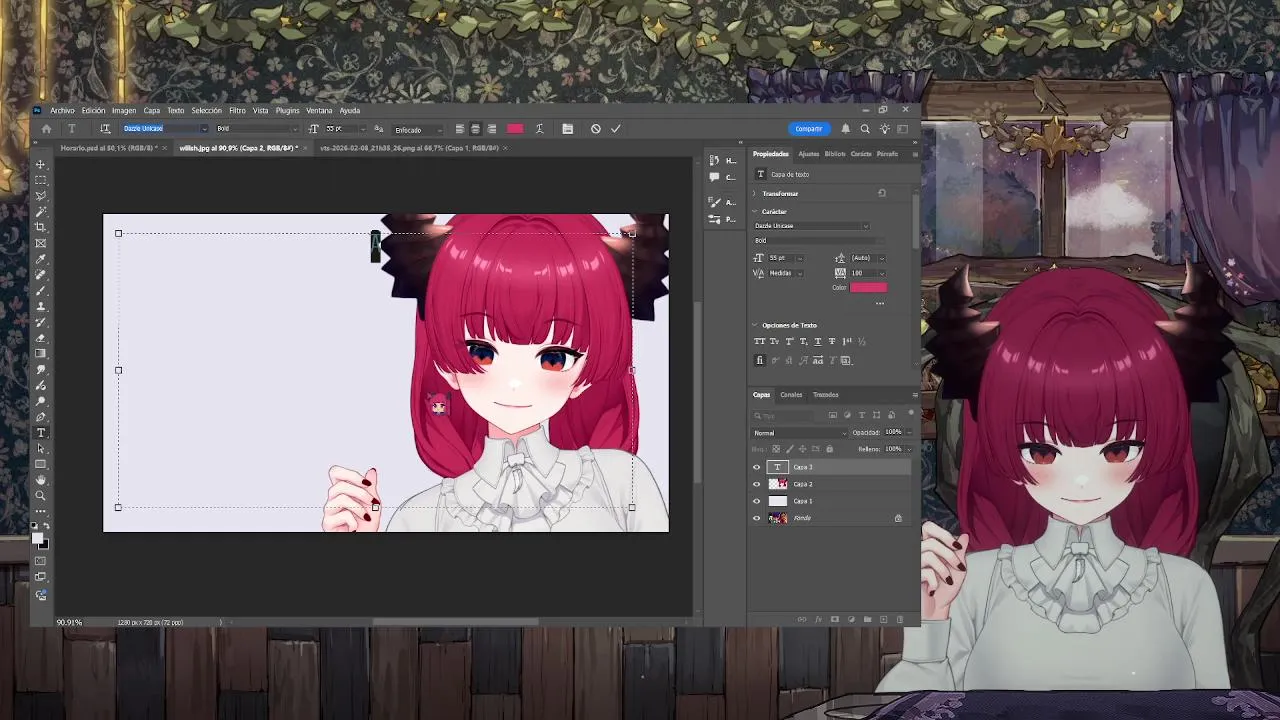Select the Zoom tool

[x=41, y=496]
